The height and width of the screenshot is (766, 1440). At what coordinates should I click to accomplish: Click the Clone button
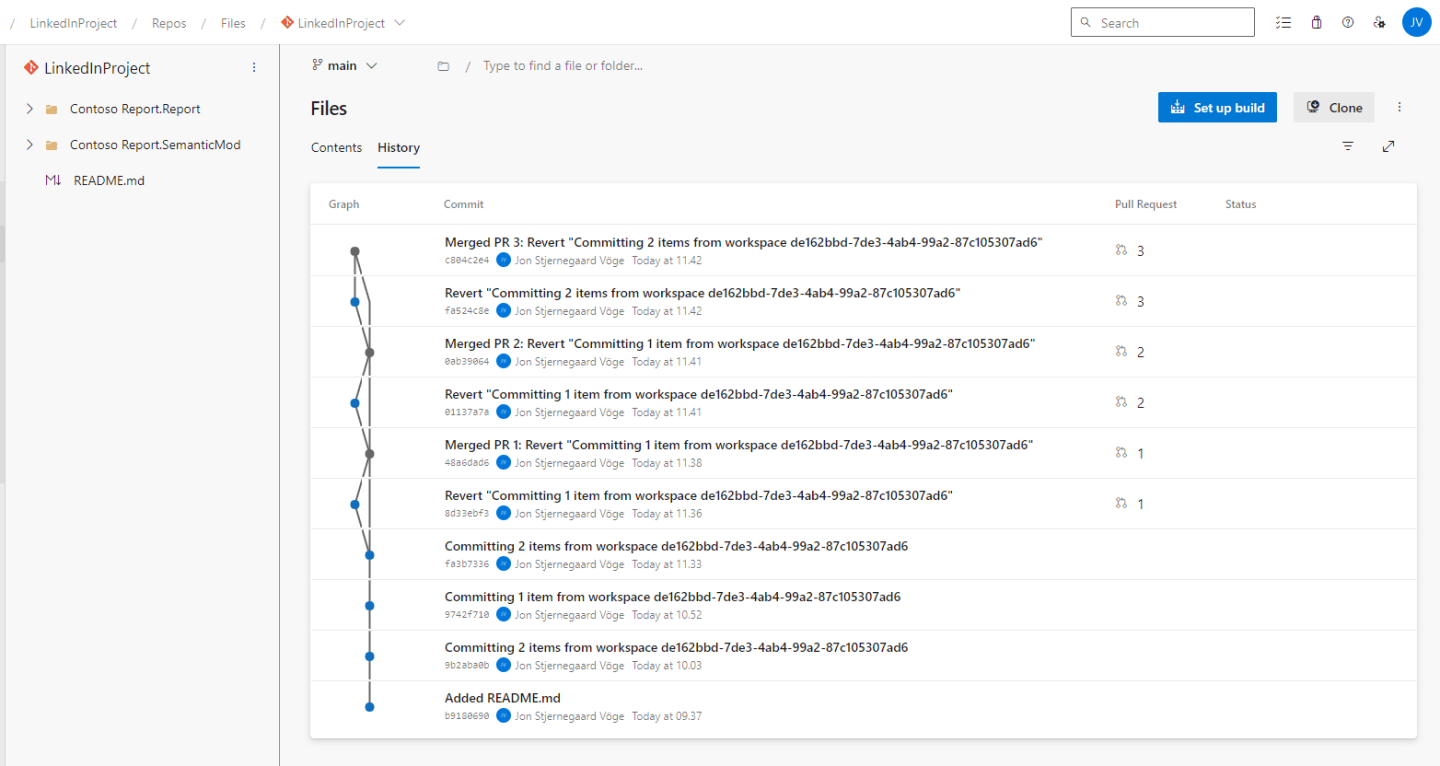1334,107
